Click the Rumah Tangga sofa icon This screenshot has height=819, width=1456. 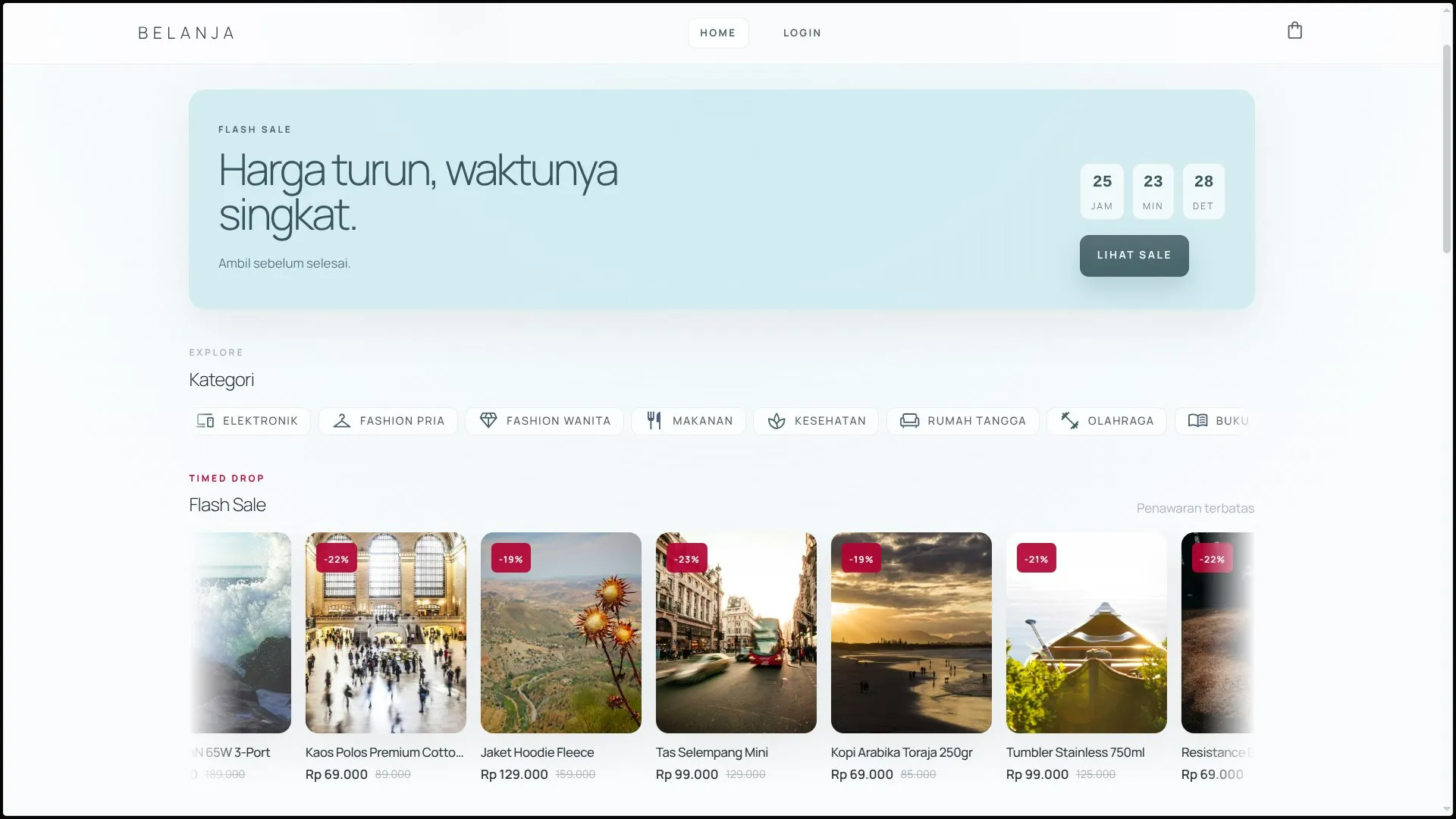909,421
